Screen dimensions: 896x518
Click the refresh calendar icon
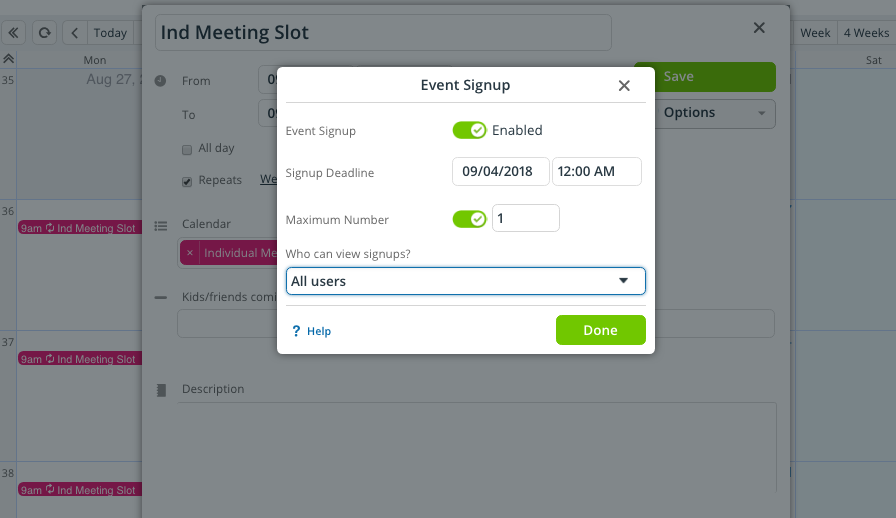coord(44,33)
